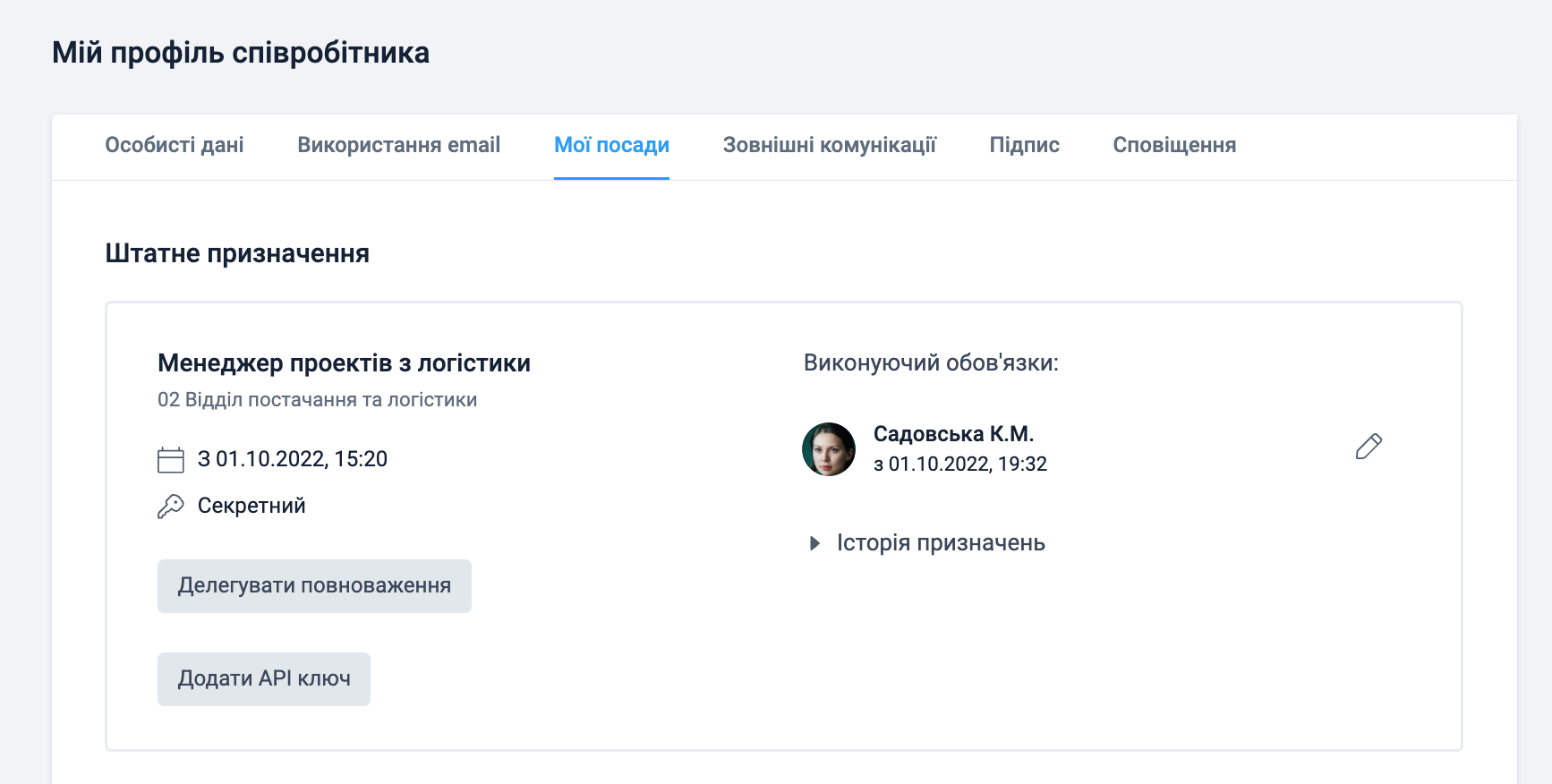This screenshot has width=1552, height=784.
Task: Click the Додати API ключ button
Action: (264, 679)
